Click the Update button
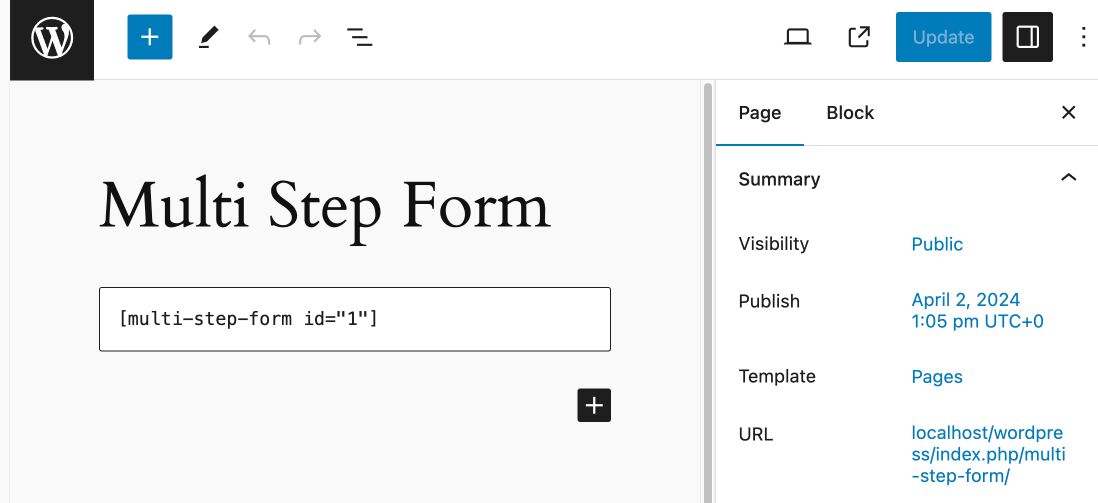Viewport: 1098px width, 503px height. click(x=943, y=38)
